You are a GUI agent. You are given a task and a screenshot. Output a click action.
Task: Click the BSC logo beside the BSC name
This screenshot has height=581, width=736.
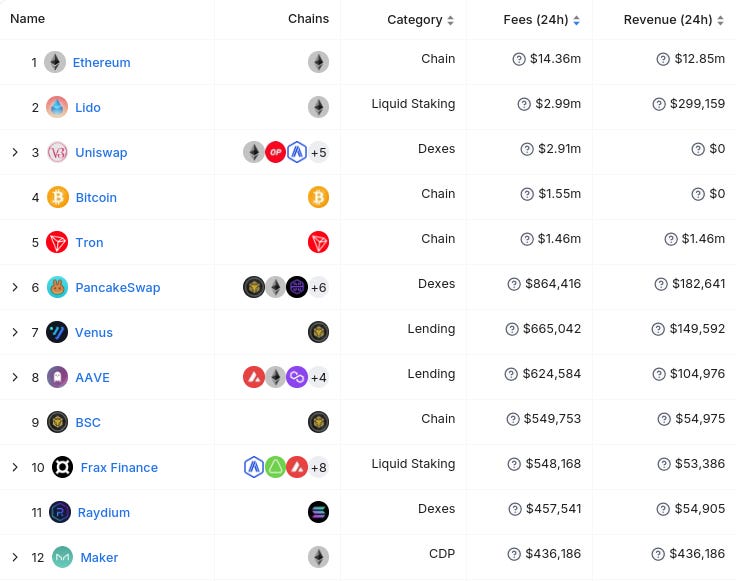tap(57, 422)
